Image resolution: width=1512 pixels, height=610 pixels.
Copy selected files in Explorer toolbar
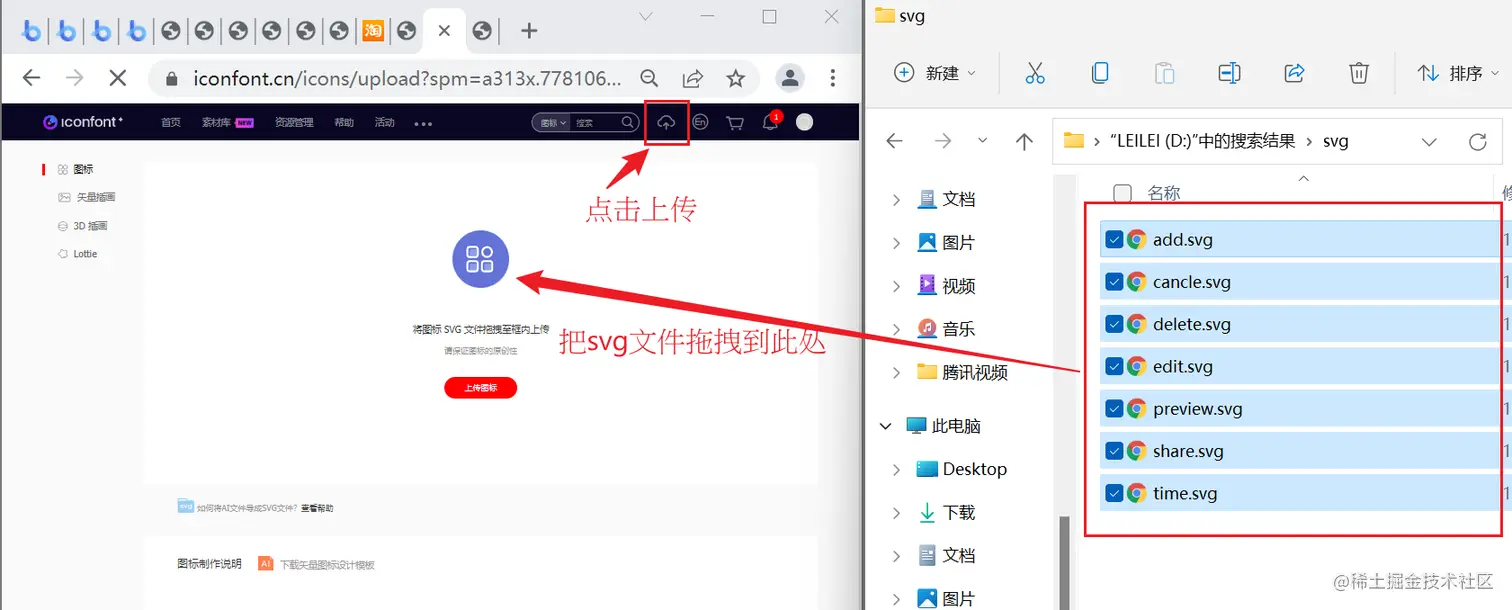[1100, 73]
